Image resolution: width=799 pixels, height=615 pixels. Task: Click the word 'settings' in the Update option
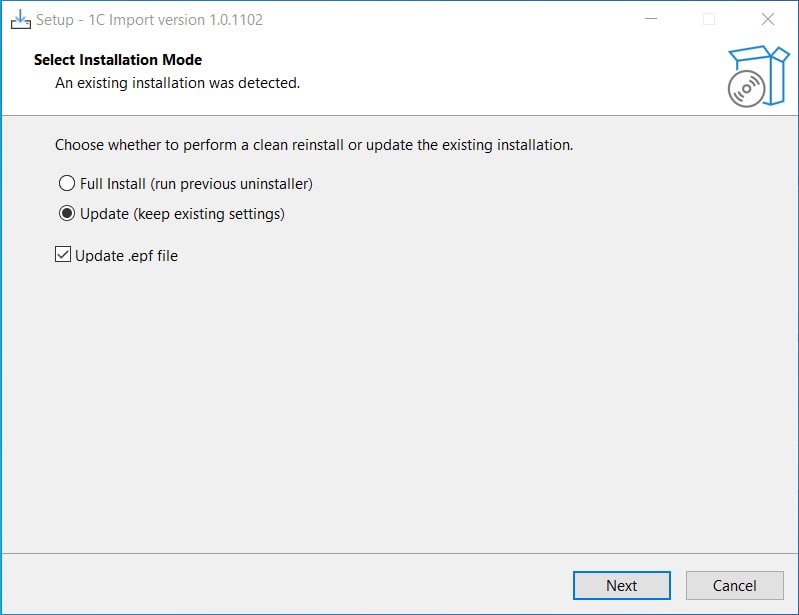pos(257,214)
